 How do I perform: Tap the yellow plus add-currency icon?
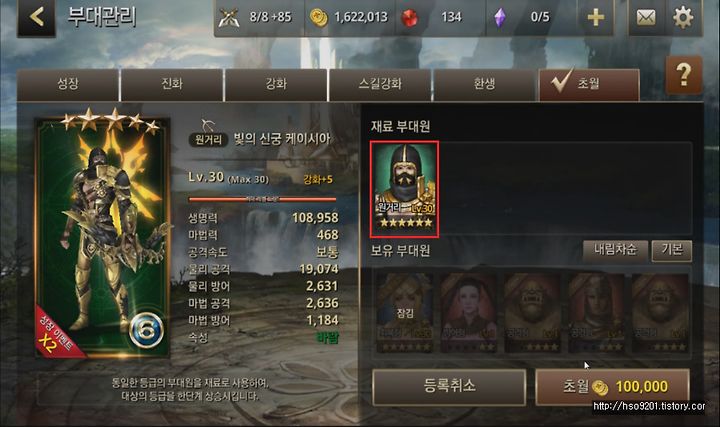pyautogui.click(x=596, y=17)
